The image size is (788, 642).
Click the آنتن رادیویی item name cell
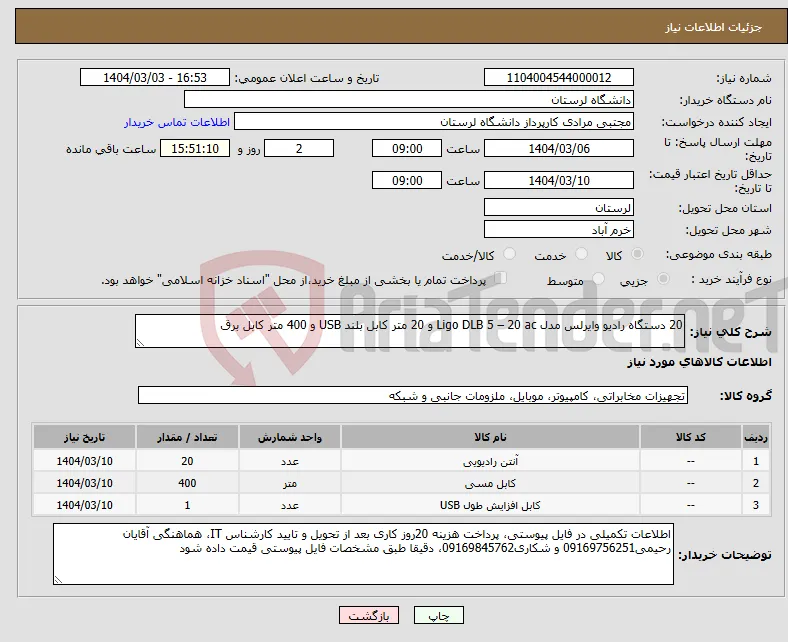490,461
